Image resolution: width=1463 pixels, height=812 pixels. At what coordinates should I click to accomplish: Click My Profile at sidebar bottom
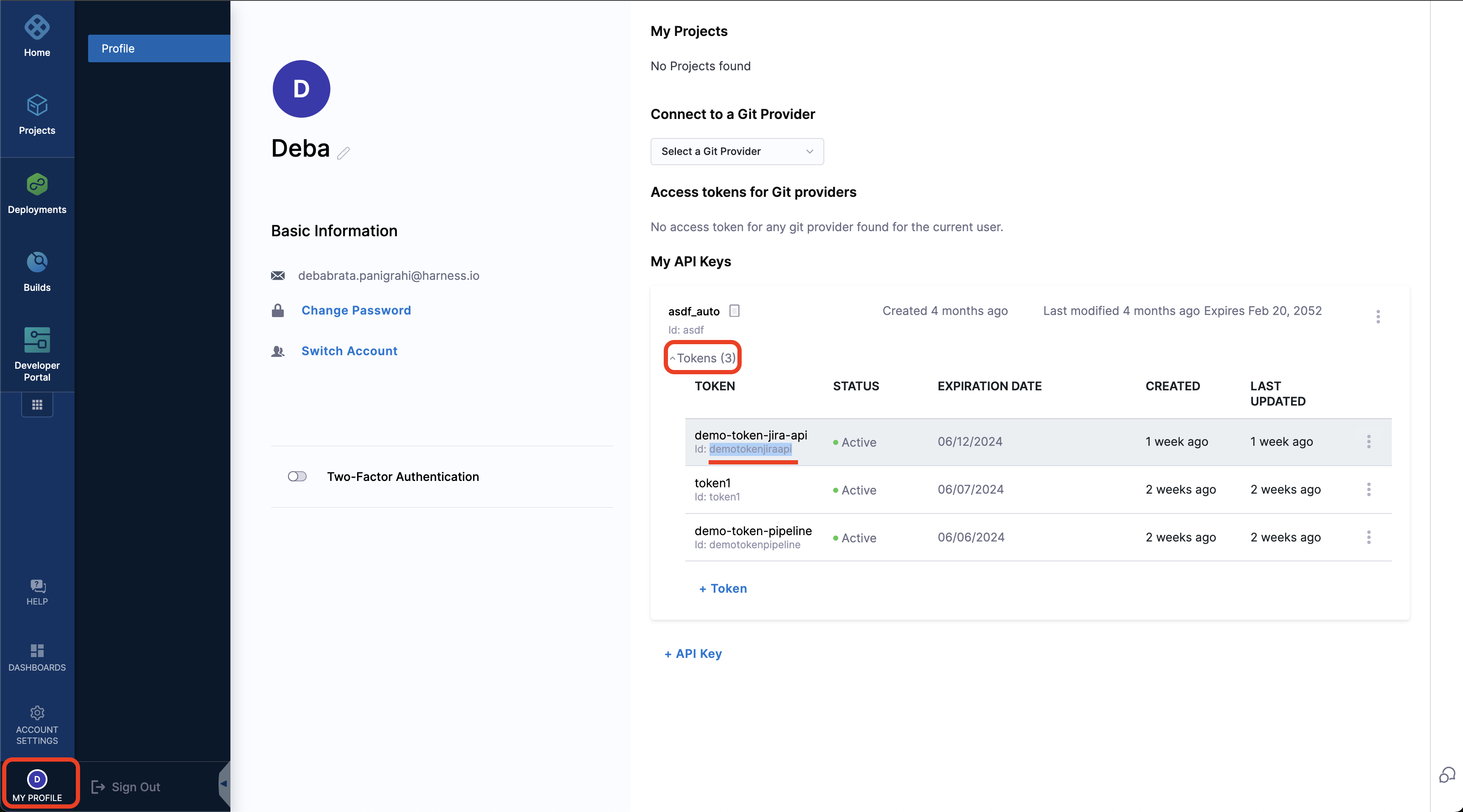tap(37, 785)
